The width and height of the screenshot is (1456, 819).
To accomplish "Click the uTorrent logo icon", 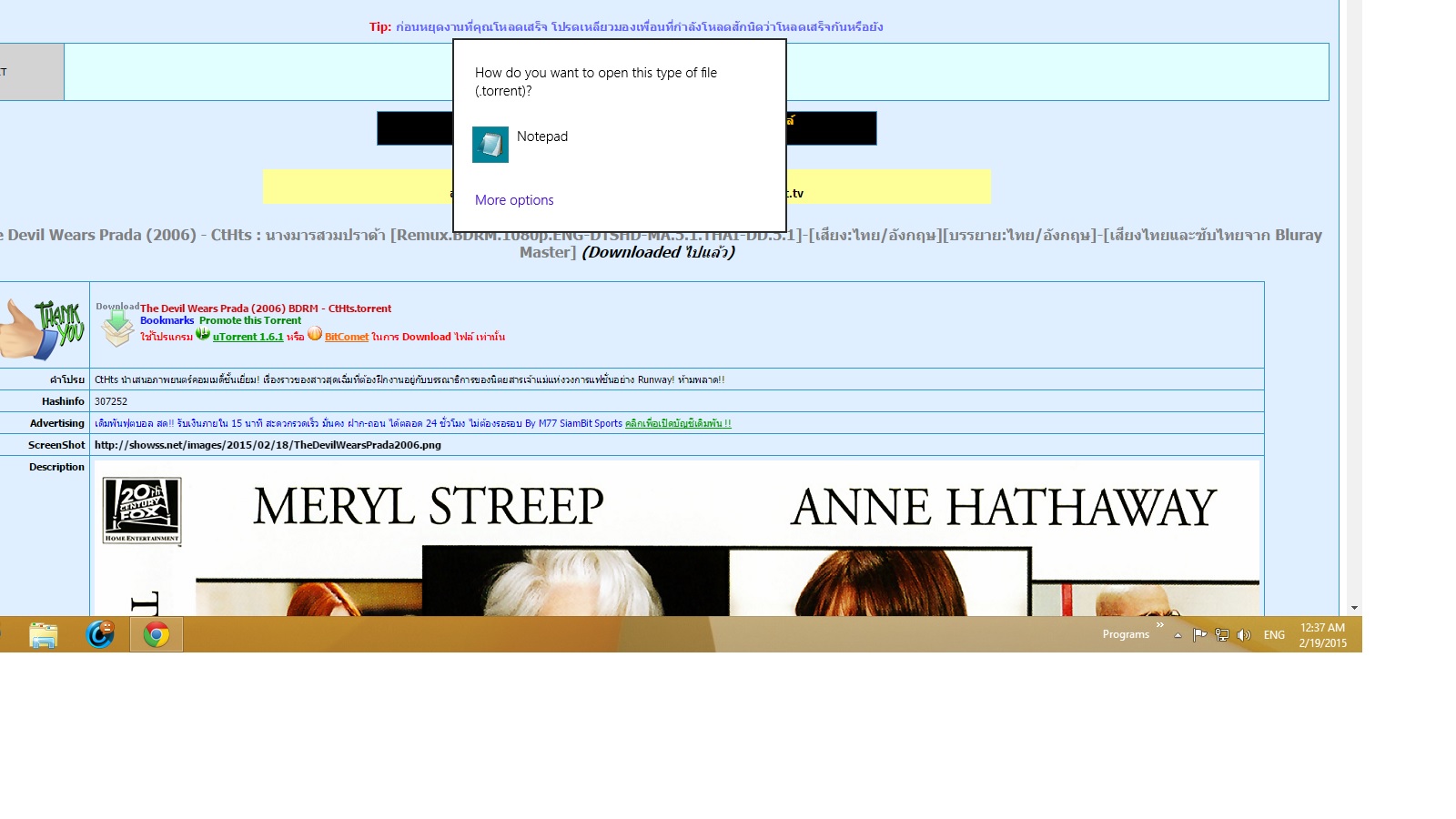I will click(x=203, y=334).
